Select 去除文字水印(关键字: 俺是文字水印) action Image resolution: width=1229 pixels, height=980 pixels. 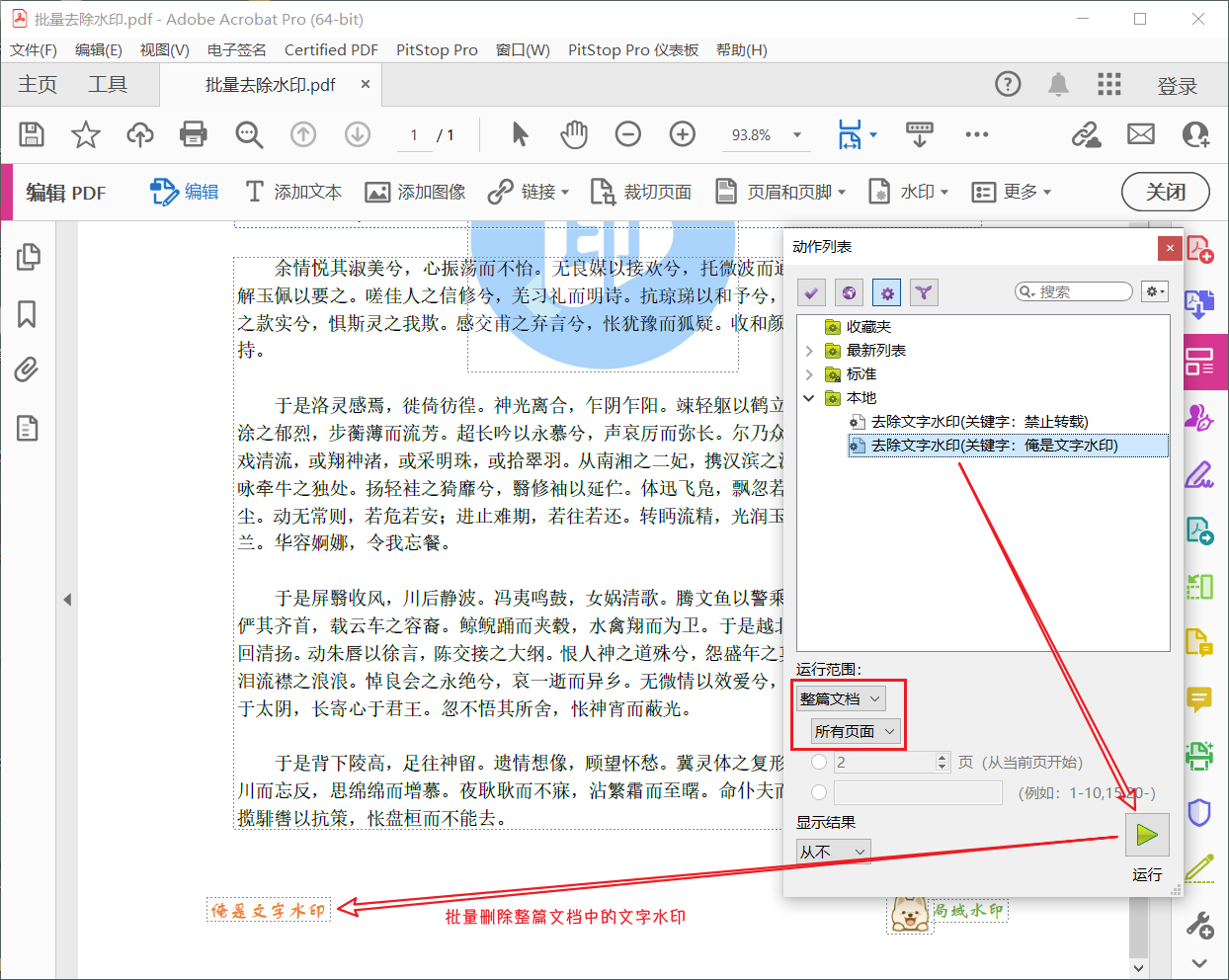tap(1008, 446)
